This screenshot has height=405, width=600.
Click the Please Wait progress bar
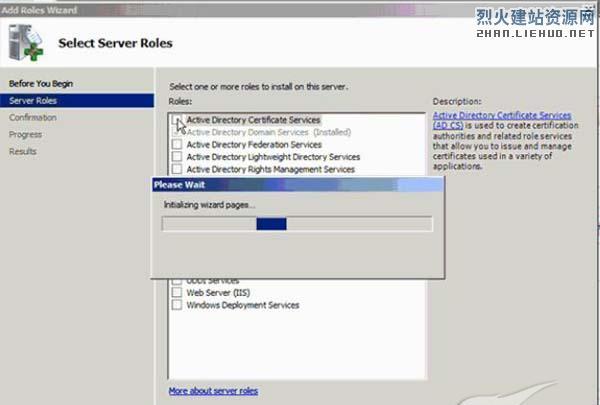[x=297, y=224]
